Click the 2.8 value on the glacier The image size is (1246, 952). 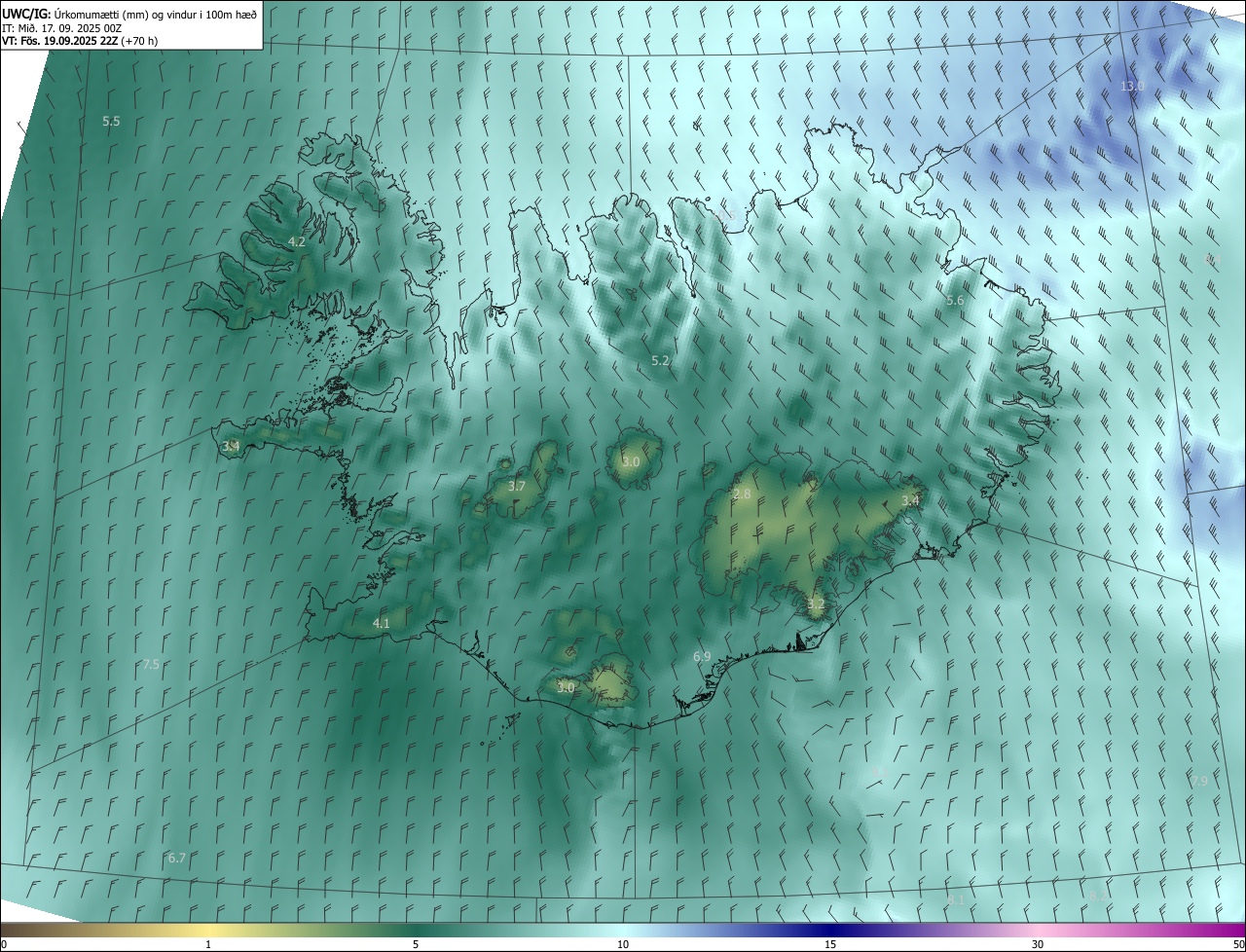(742, 494)
